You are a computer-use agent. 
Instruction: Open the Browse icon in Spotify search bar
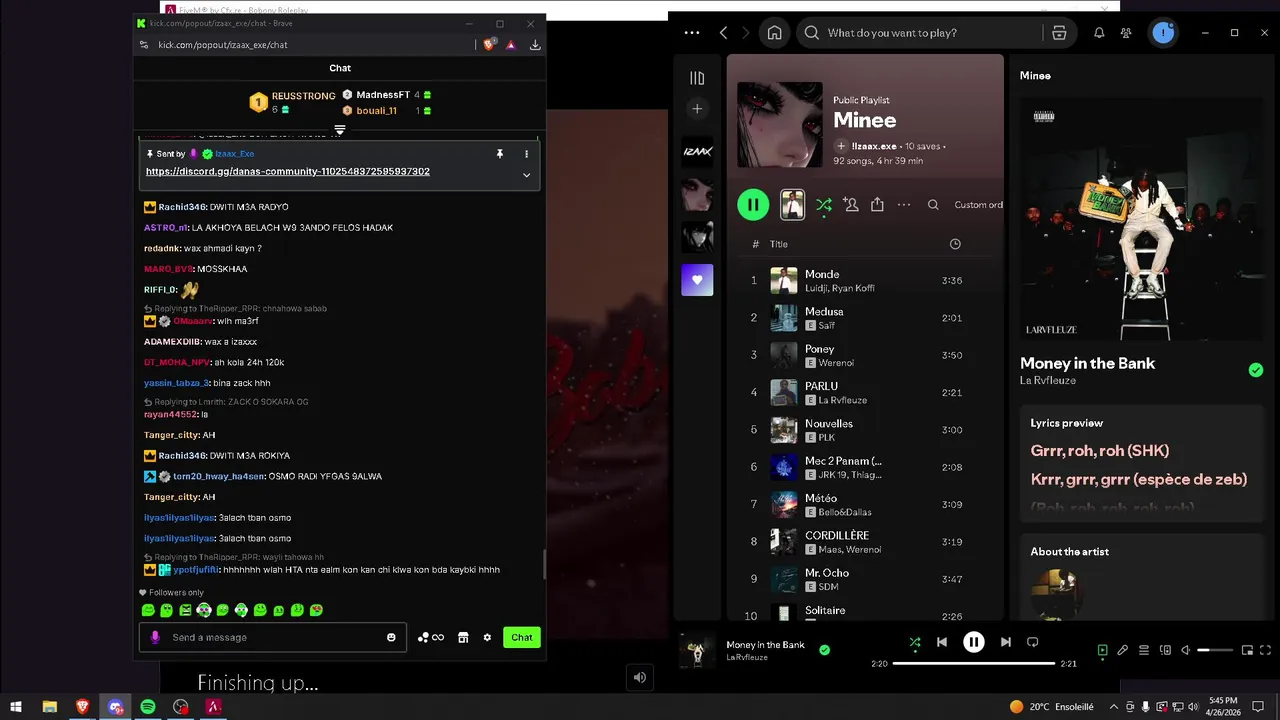tap(1059, 33)
